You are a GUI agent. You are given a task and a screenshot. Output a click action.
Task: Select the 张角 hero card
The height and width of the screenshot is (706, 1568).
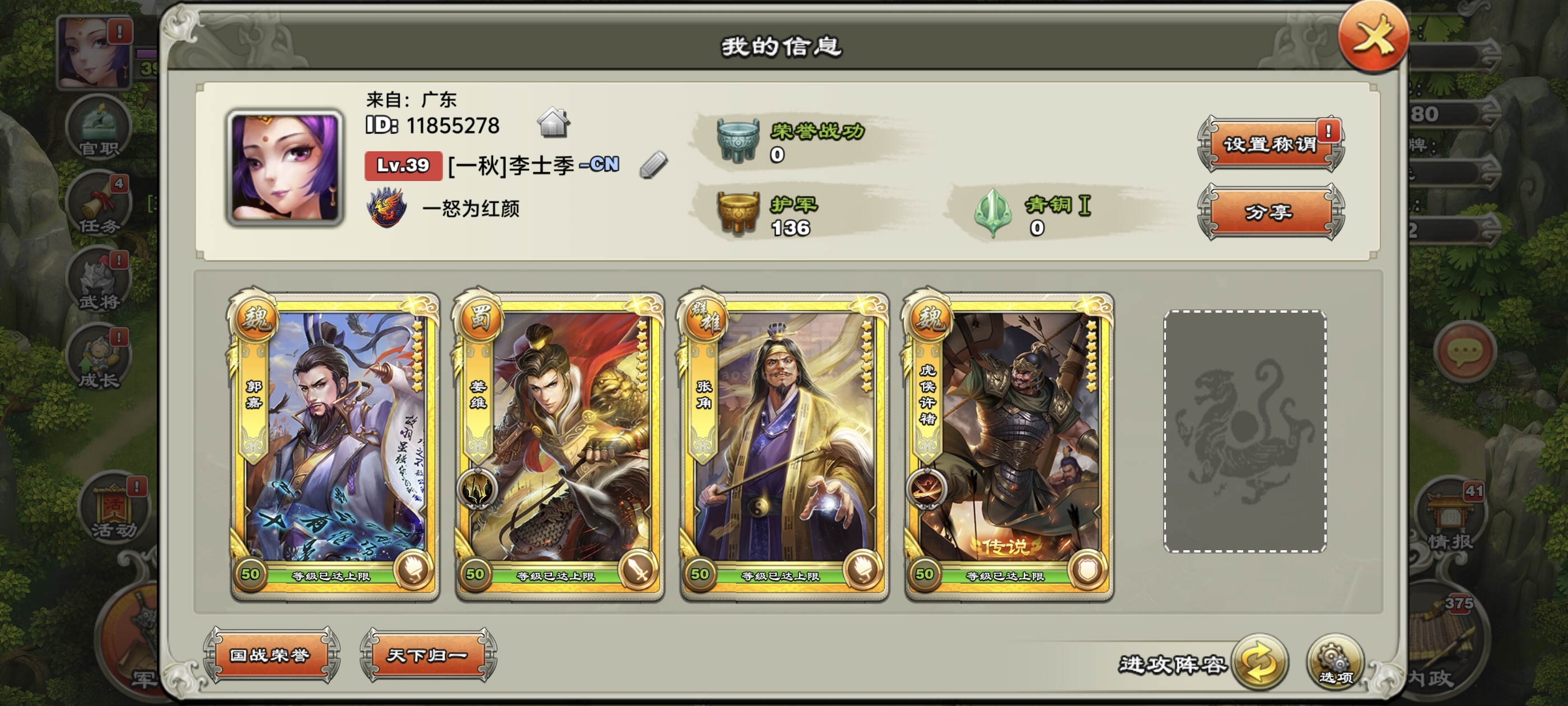[x=784, y=447]
